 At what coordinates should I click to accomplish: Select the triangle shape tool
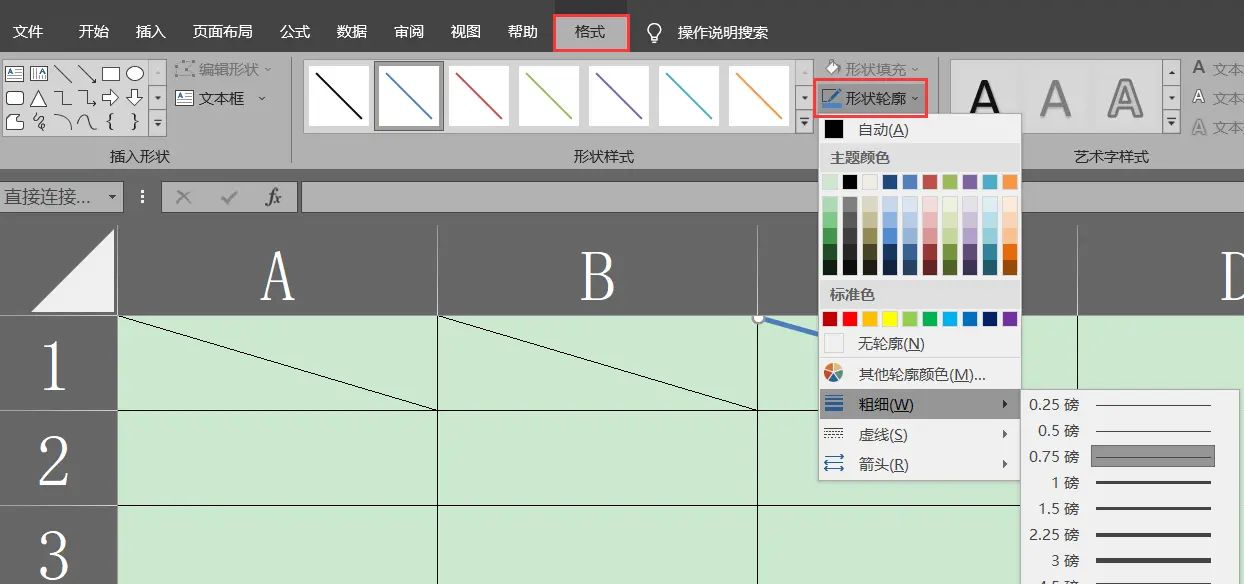38,98
